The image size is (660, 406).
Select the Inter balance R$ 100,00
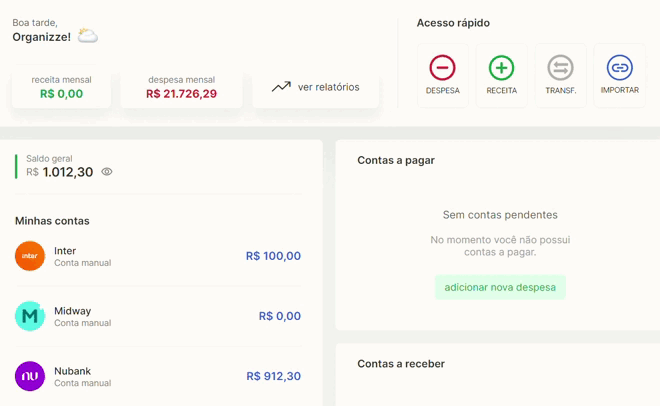coord(273,256)
